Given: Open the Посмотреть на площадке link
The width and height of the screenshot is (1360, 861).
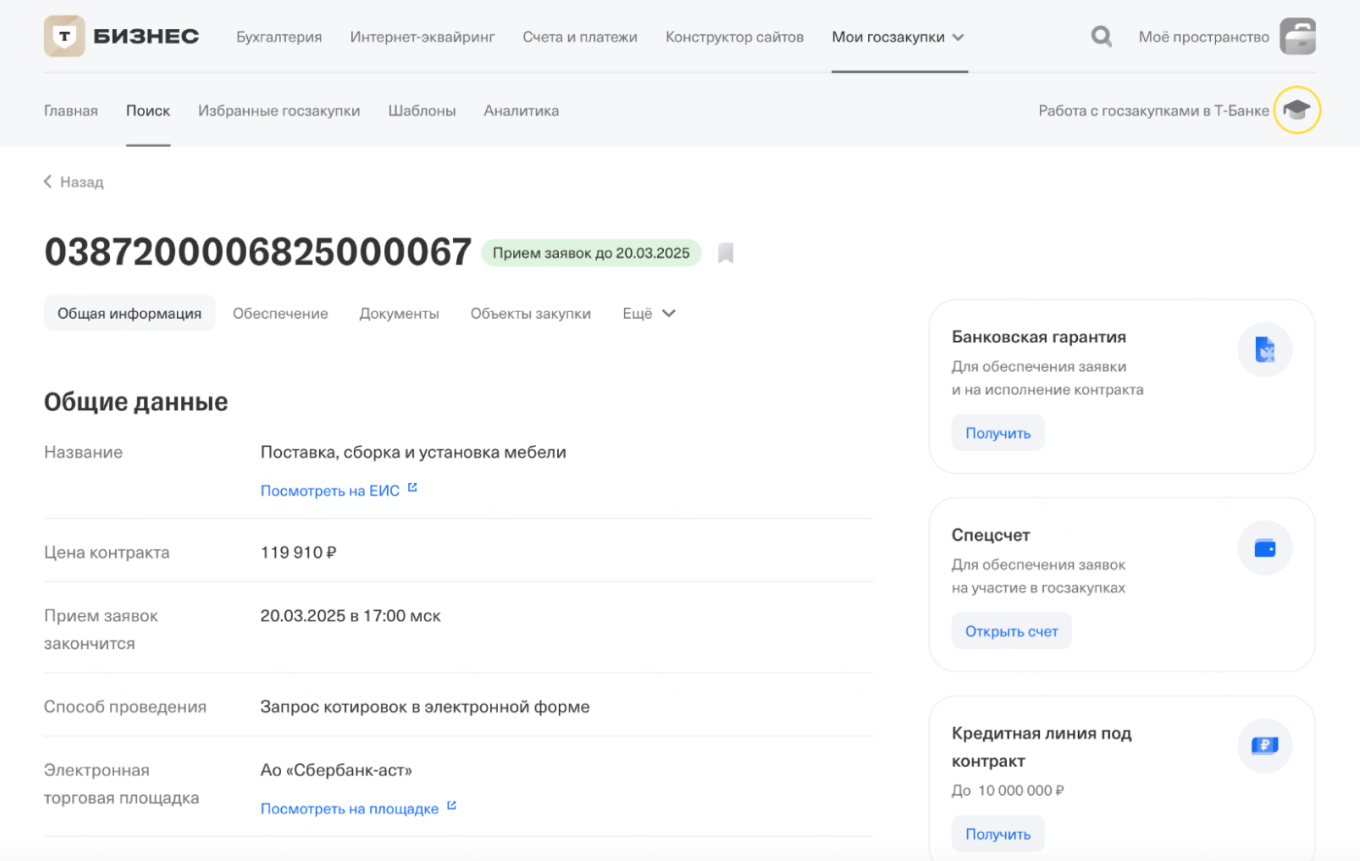Looking at the screenshot, I should (350, 807).
